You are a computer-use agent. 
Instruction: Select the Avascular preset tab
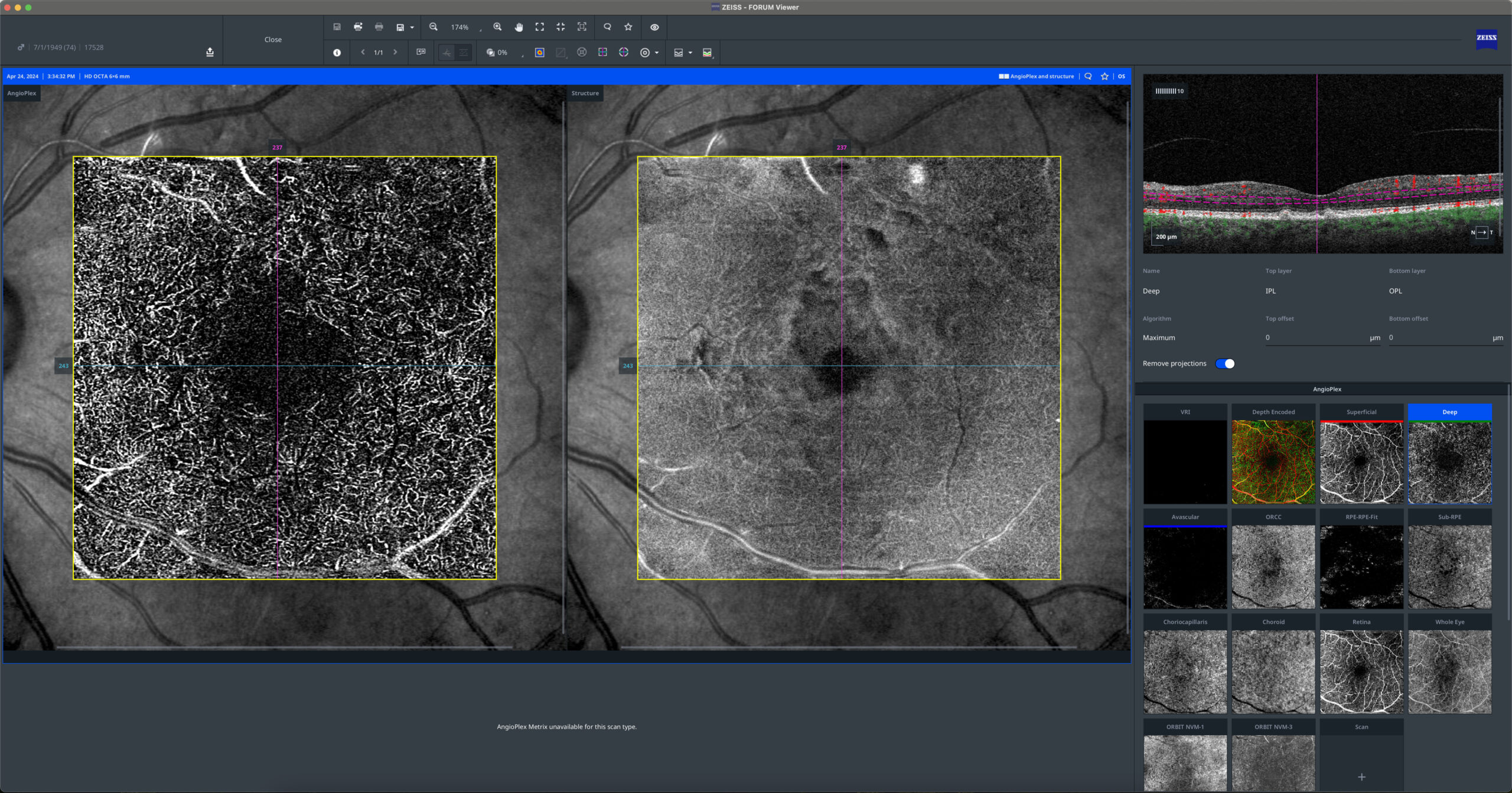click(x=1185, y=517)
